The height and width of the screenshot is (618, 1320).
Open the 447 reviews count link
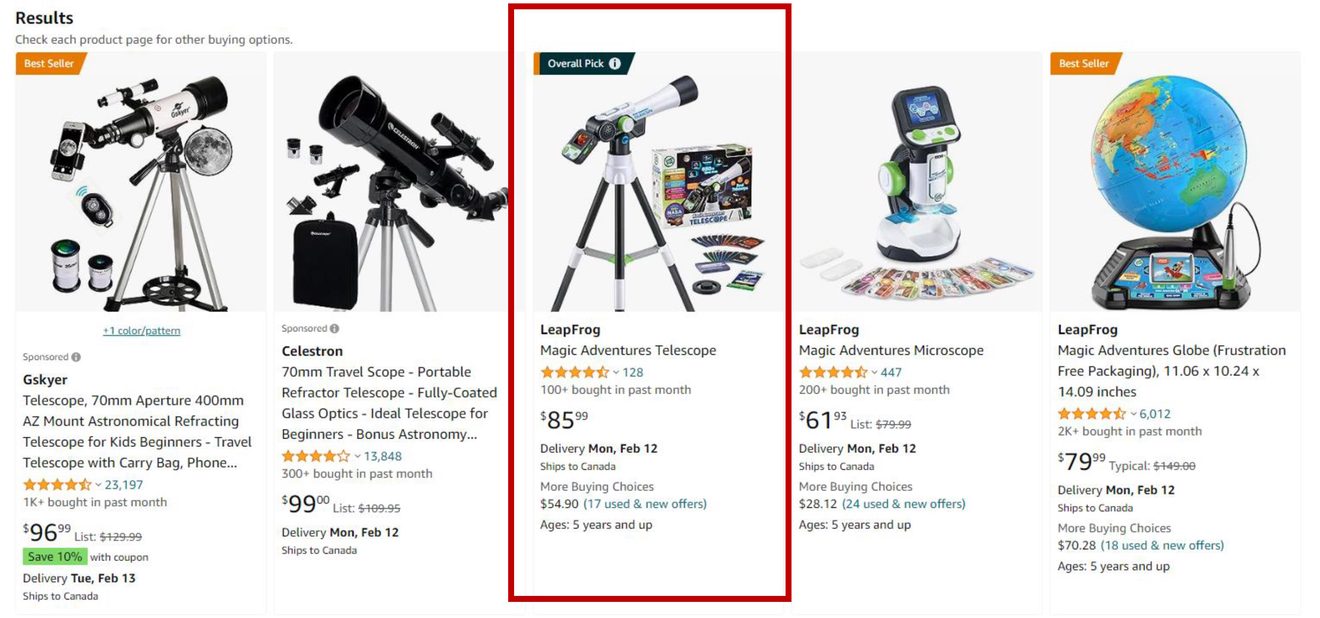coord(891,373)
